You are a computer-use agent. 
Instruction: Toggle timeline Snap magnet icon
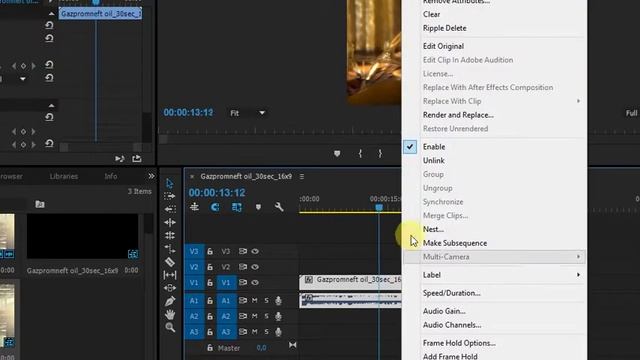[x=215, y=207]
